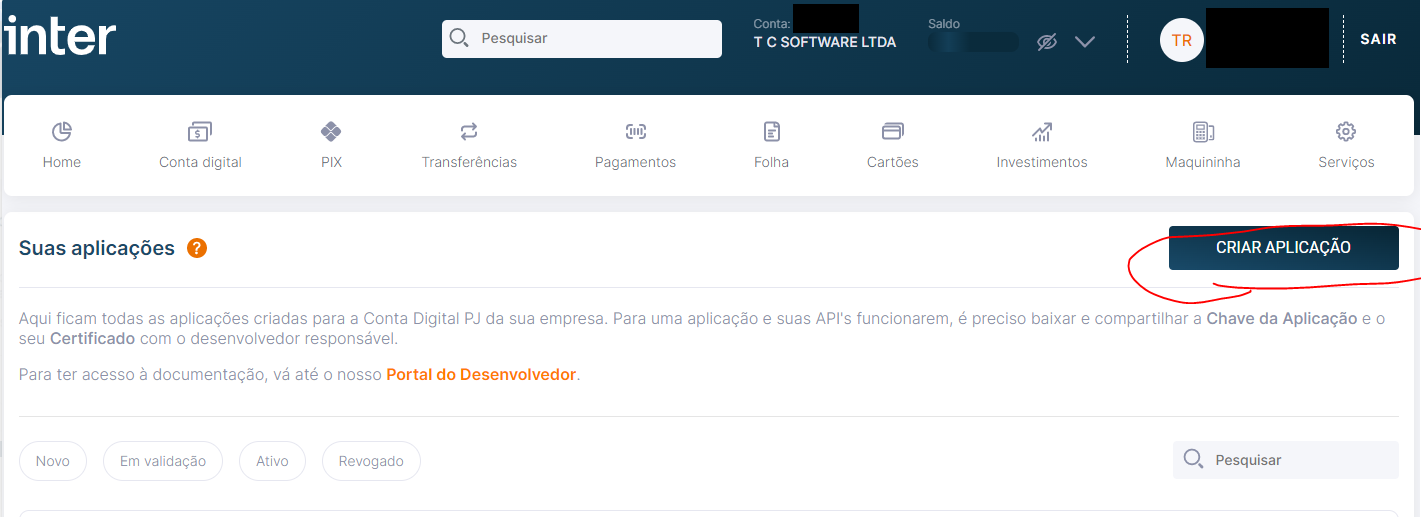Open the TR user avatar
The image size is (1421, 517).
tap(1182, 40)
